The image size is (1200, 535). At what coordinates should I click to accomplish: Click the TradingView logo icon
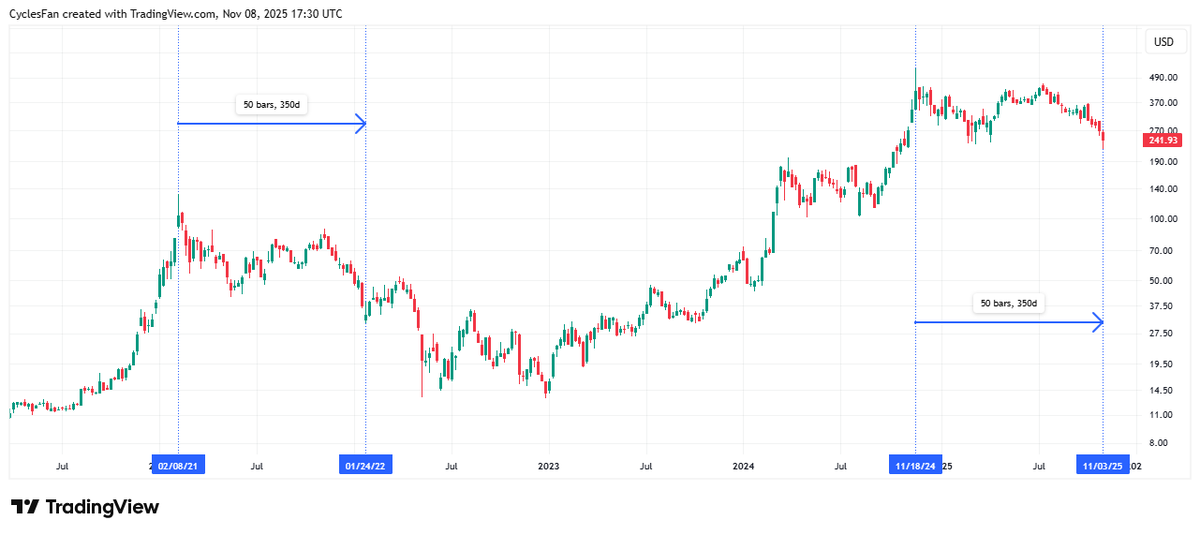26,507
